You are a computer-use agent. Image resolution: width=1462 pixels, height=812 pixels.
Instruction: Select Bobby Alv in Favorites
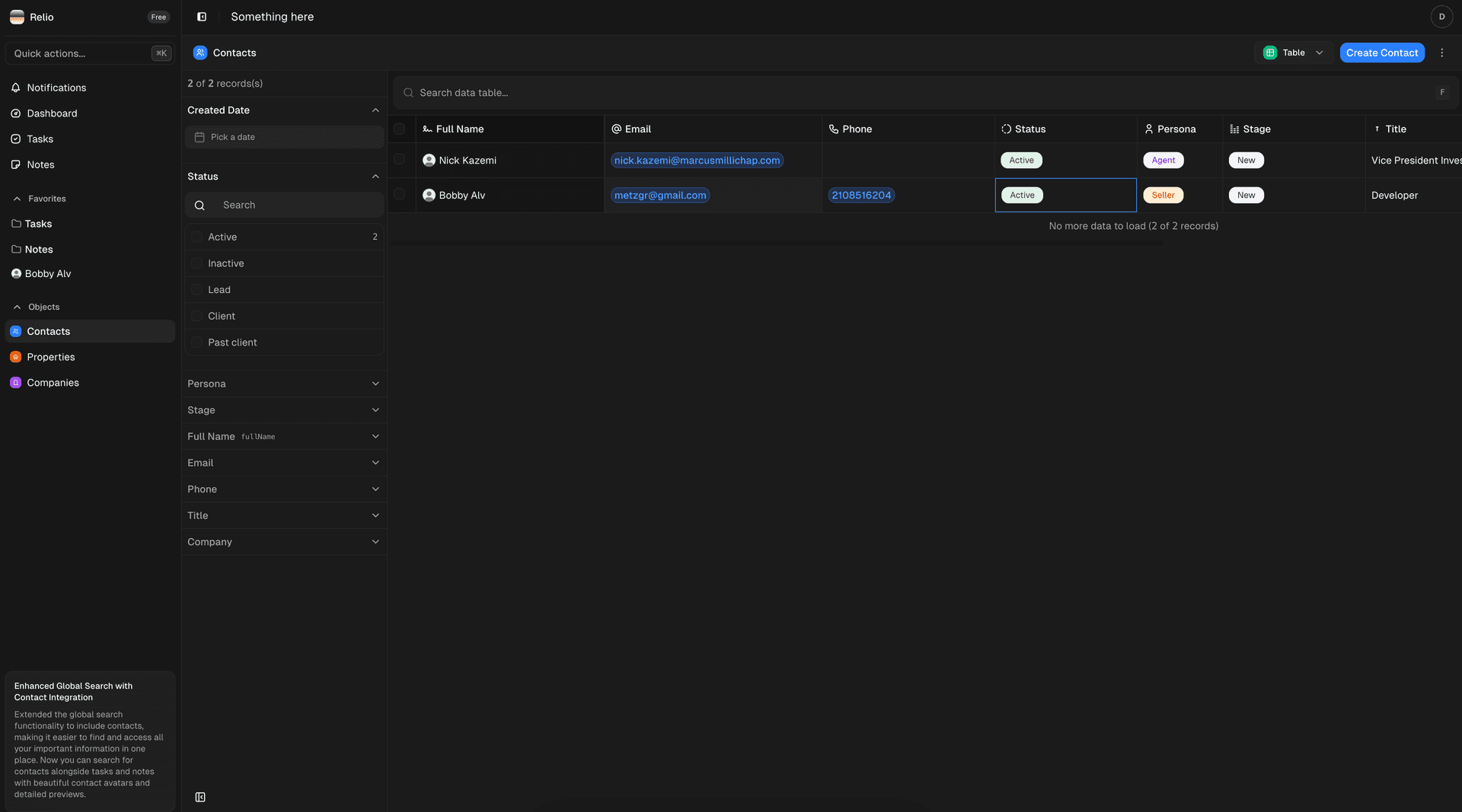coord(48,273)
